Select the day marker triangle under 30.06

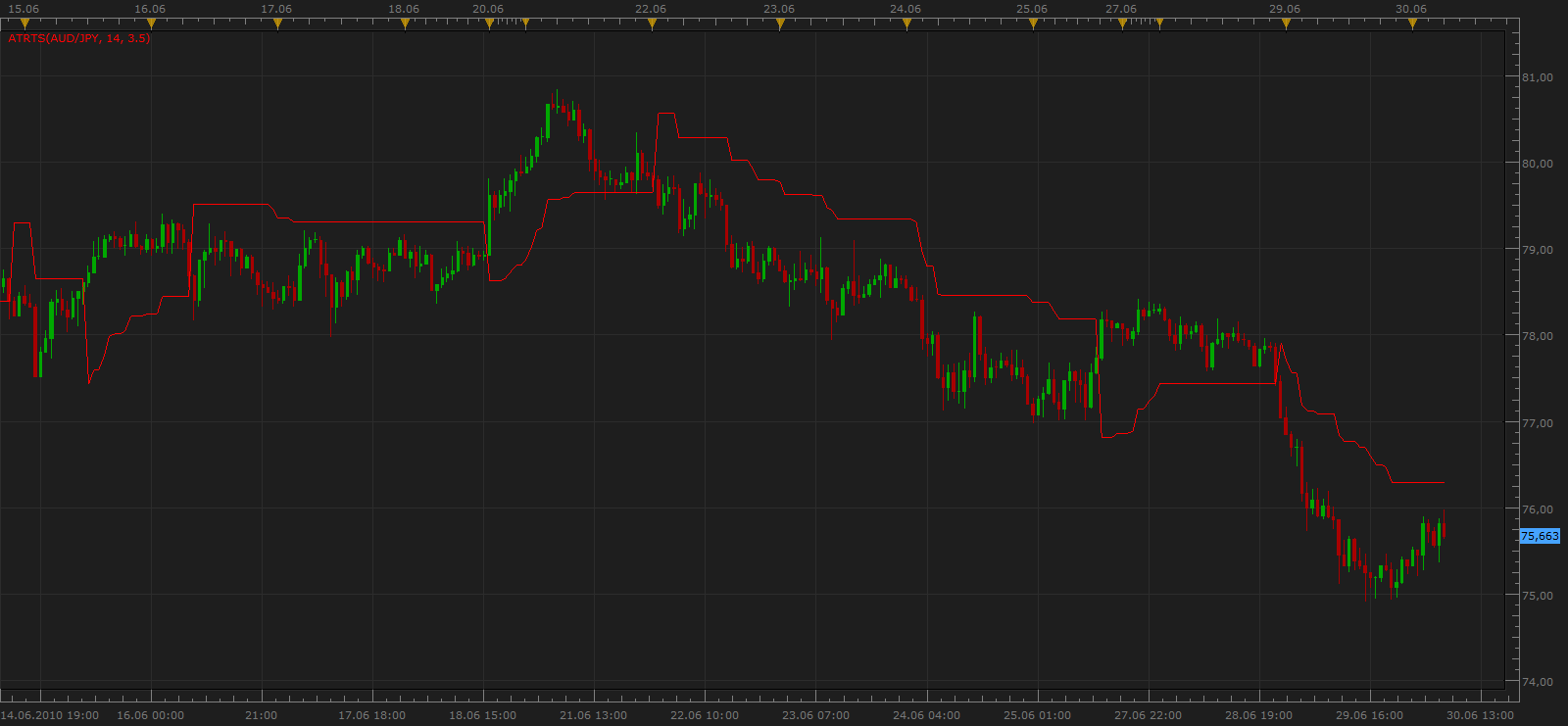(1413, 24)
